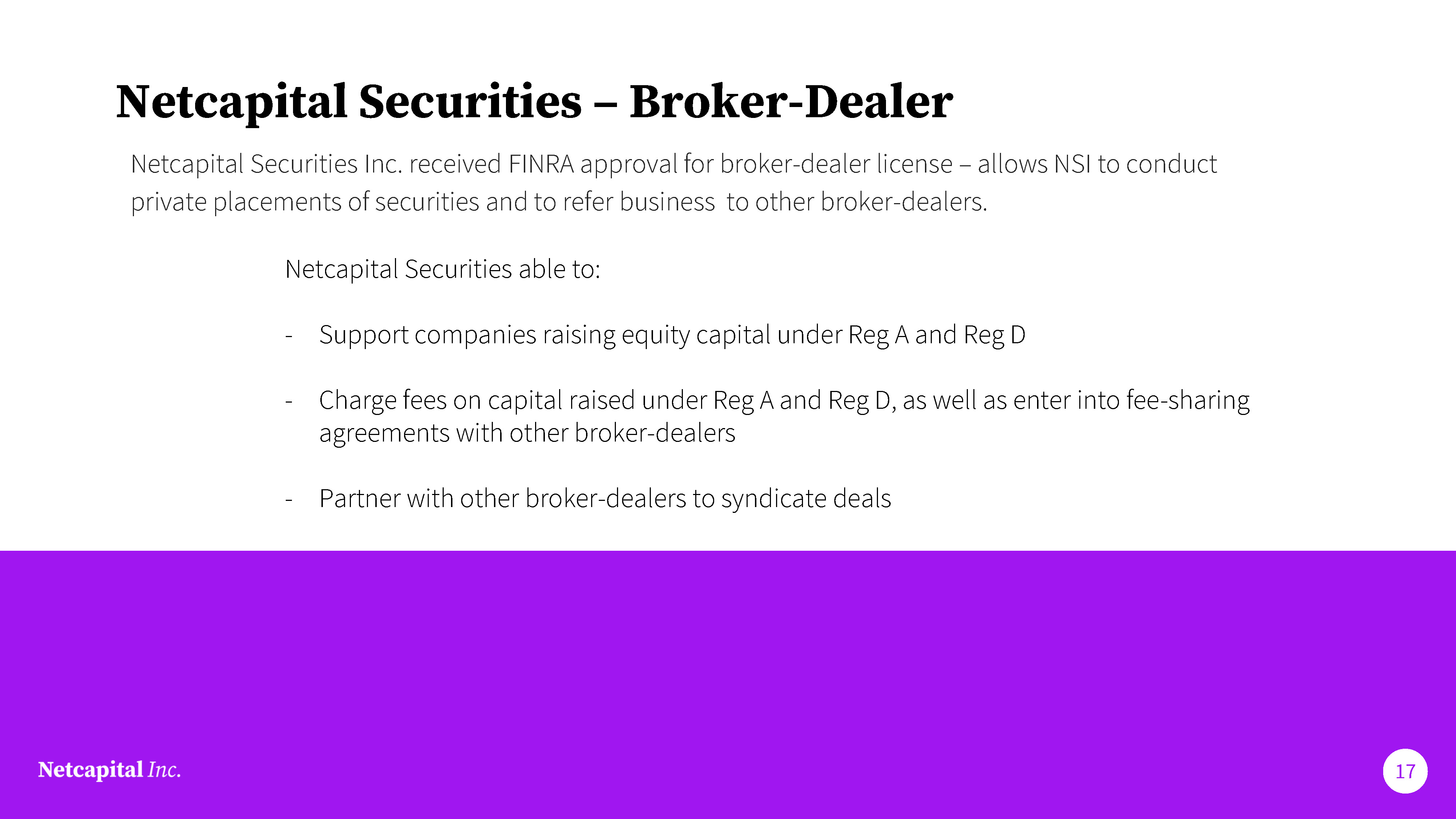The height and width of the screenshot is (819, 1456).
Task: Click the line "agreements with other broker-dealers"
Action: (527, 433)
